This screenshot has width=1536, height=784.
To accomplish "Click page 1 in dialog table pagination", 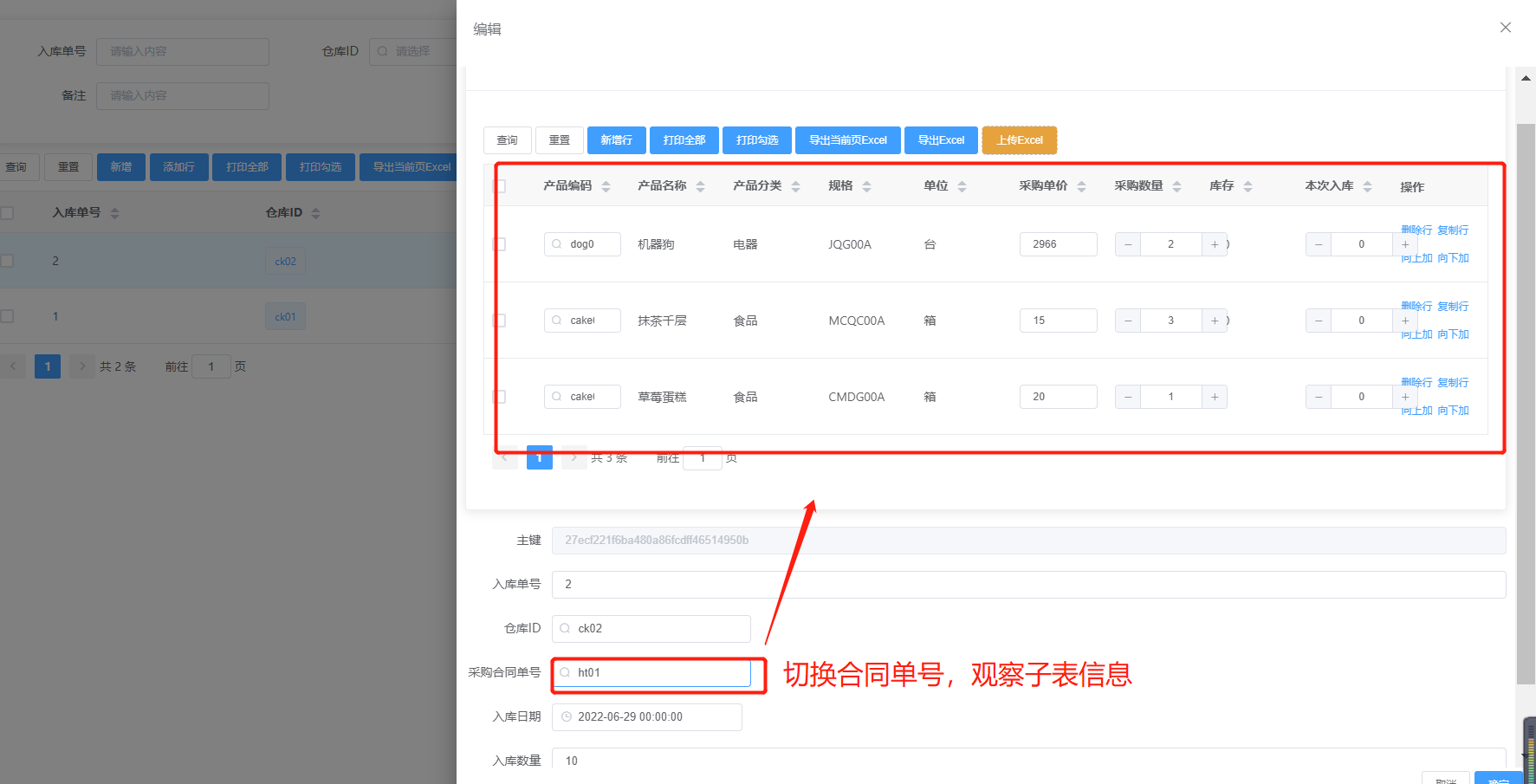I will tap(539, 457).
